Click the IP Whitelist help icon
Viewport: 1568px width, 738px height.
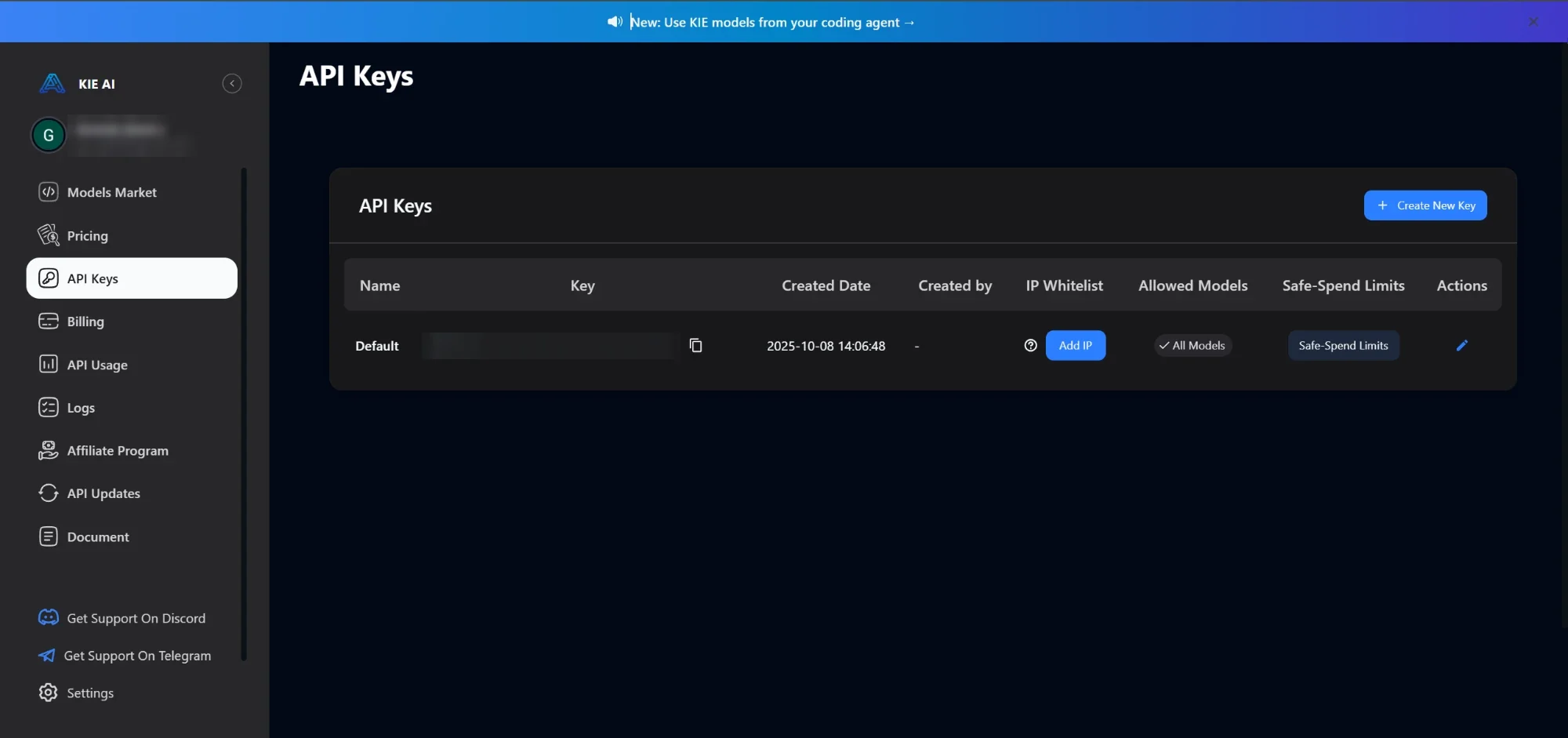(x=1031, y=345)
